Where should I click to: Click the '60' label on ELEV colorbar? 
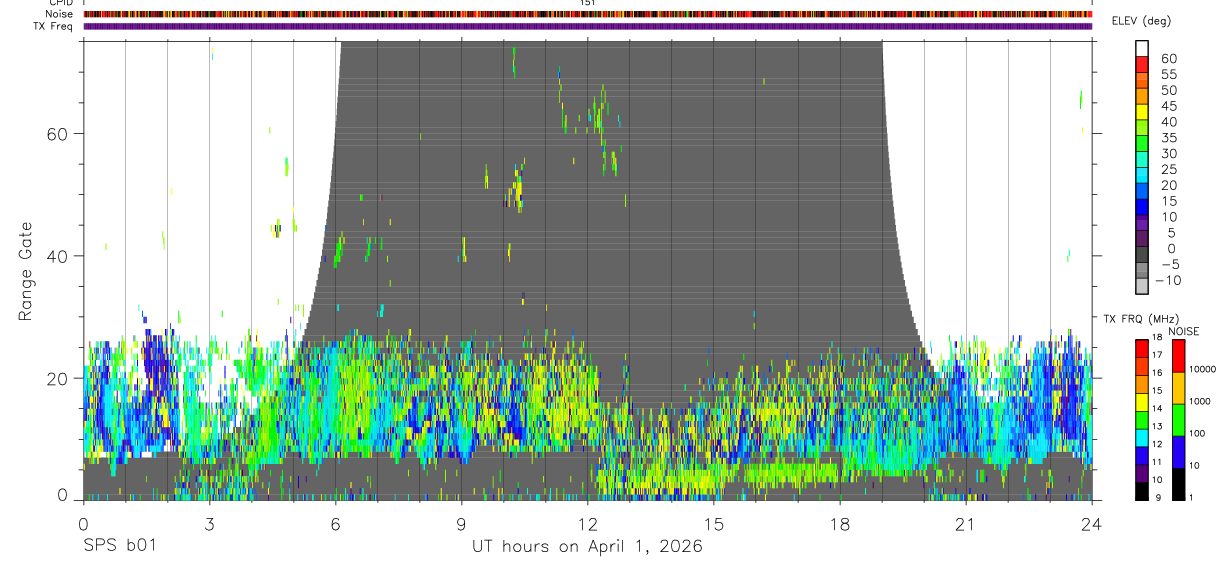(1168, 59)
